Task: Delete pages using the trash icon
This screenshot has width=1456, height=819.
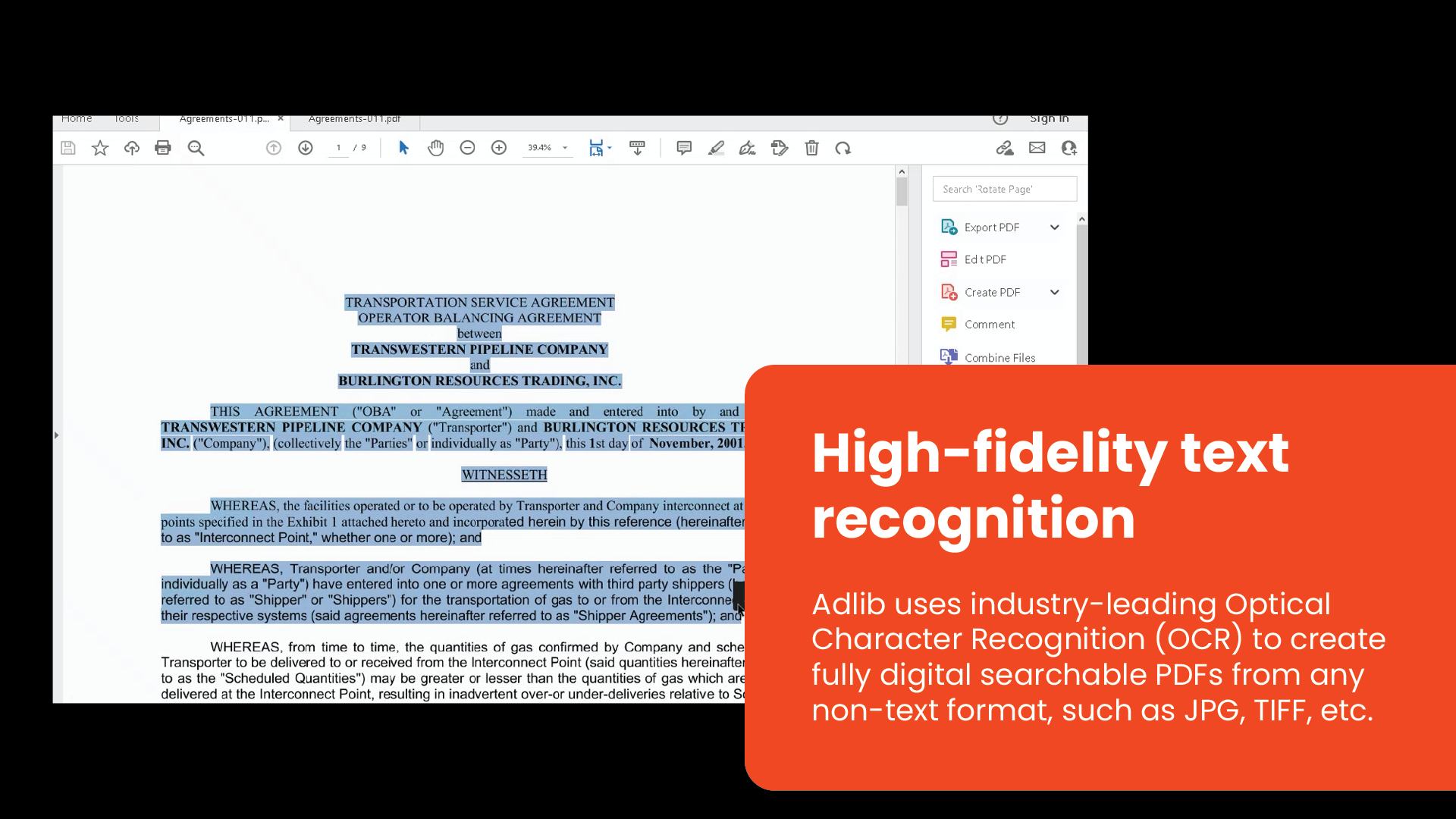Action: pyautogui.click(x=811, y=148)
